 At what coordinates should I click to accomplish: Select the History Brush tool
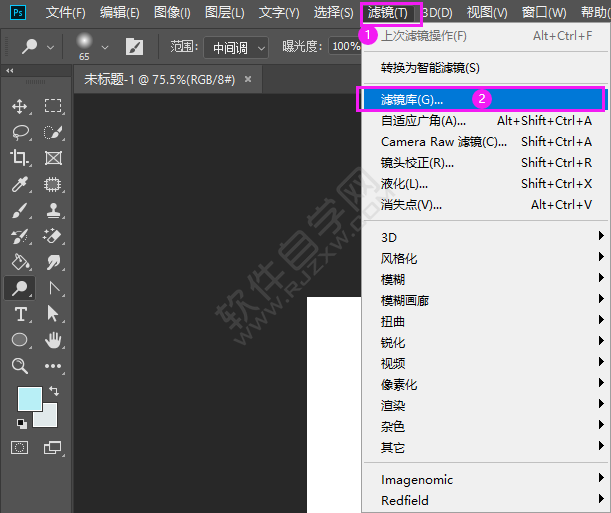pos(19,236)
